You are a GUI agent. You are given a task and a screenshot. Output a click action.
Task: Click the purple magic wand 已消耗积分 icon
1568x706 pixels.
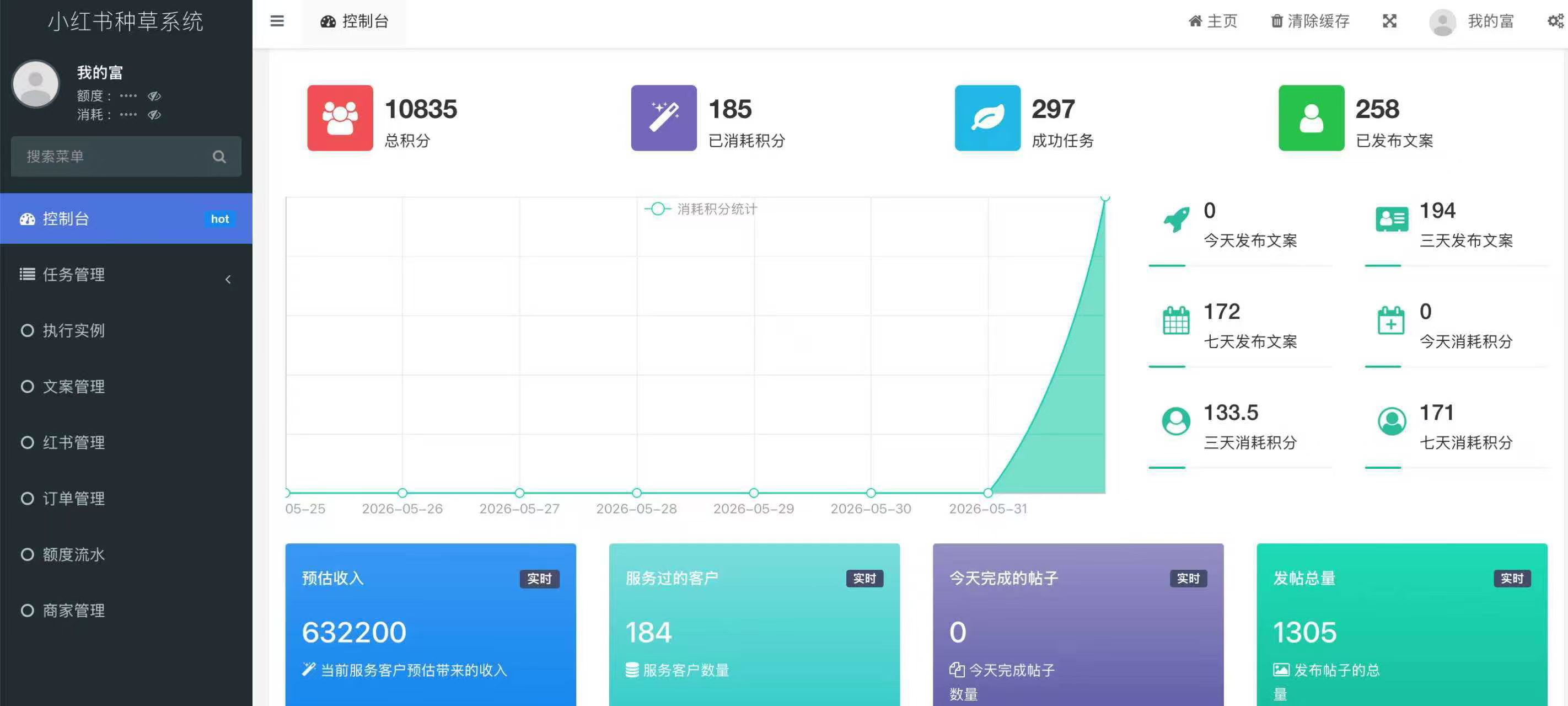point(663,117)
